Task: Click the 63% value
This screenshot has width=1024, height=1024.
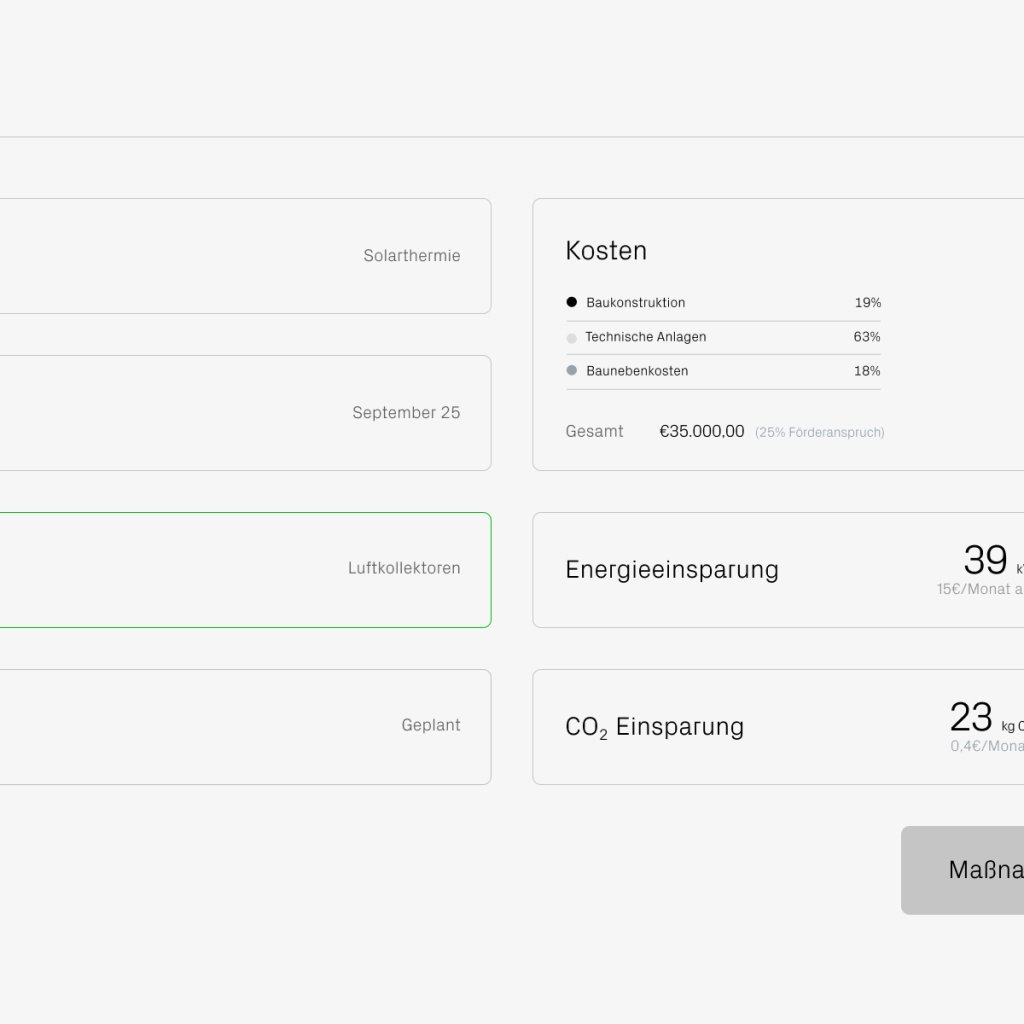Action: pos(867,337)
